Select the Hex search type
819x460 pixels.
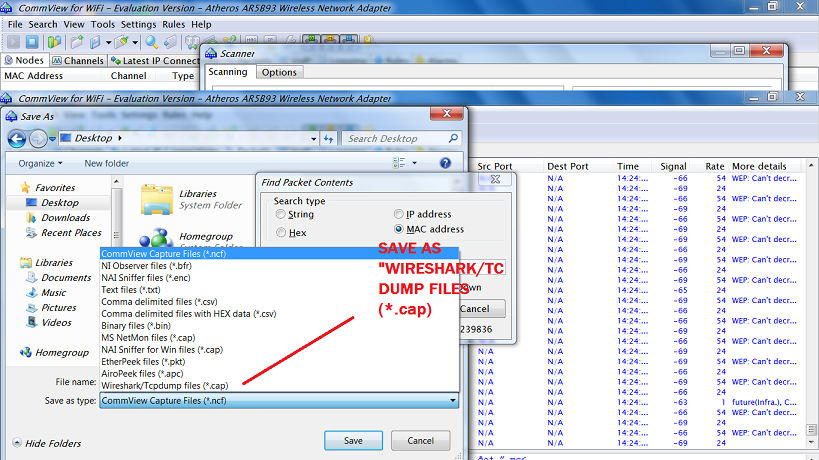click(281, 233)
